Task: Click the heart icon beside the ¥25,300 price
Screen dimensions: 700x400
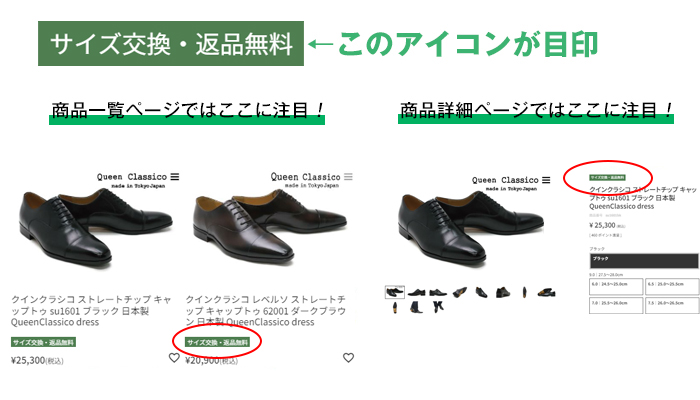Action: coord(174,358)
